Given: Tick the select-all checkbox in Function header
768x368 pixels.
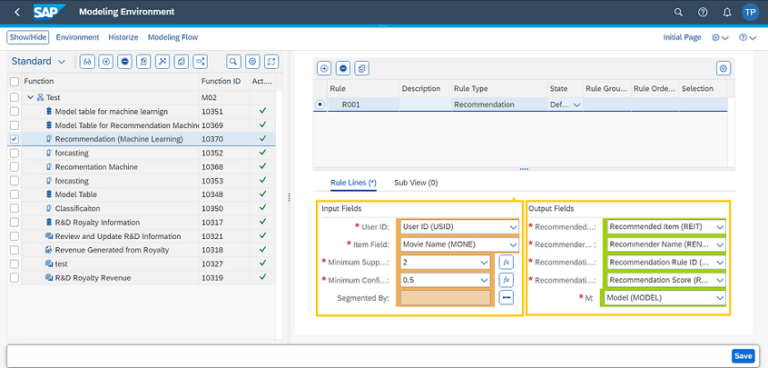Looking at the screenshot, I should coord(15,81).
